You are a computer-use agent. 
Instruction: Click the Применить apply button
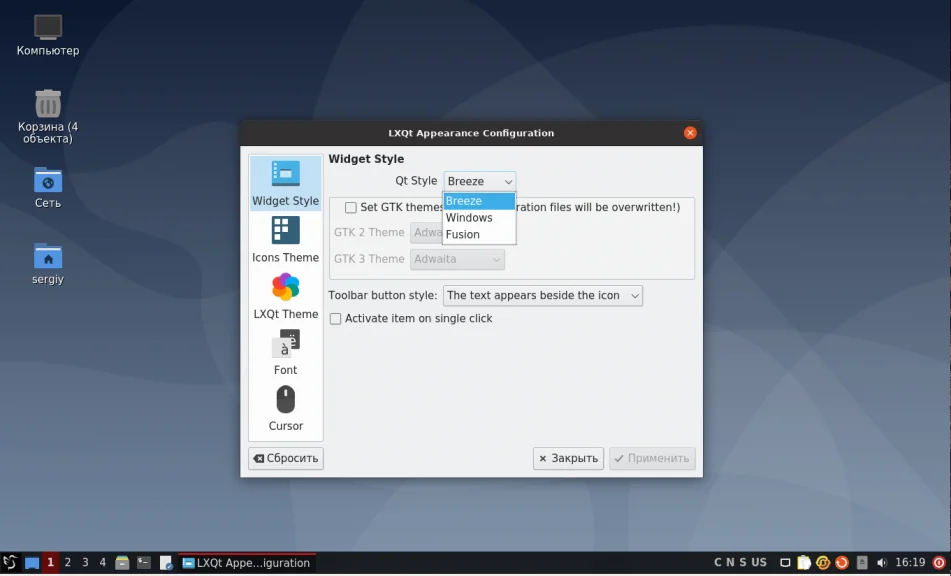[x=652, y=458]
